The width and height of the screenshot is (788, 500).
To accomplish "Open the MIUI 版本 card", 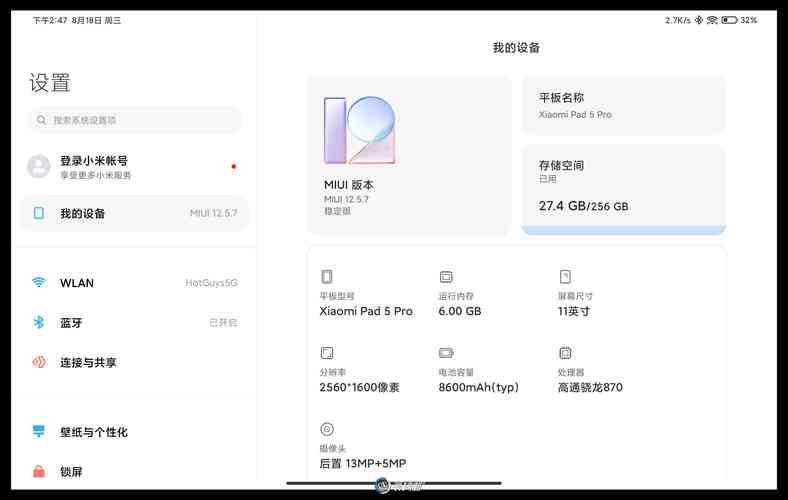I will (410, 155).
